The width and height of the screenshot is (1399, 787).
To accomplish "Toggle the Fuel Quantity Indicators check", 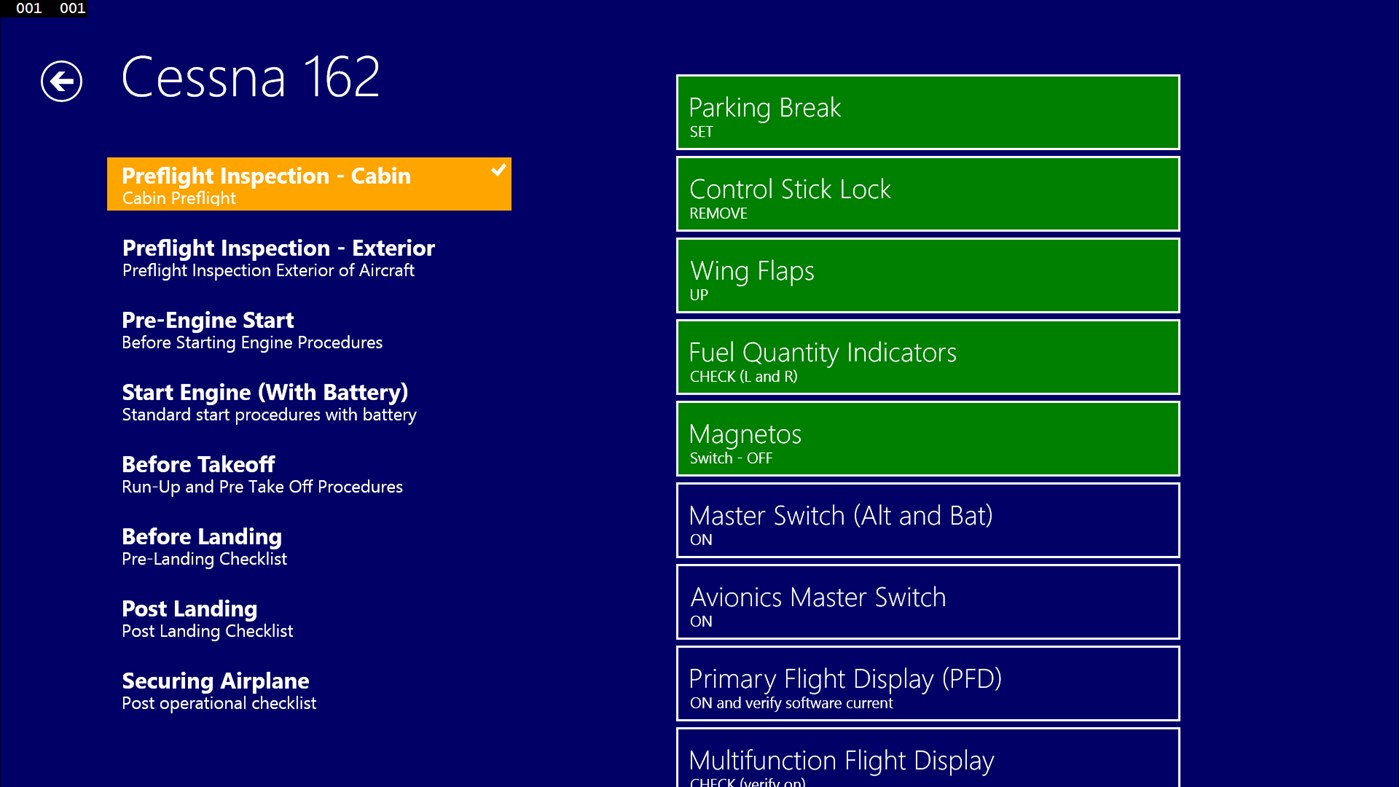I will pyautogui.click(x=927, y=356).
